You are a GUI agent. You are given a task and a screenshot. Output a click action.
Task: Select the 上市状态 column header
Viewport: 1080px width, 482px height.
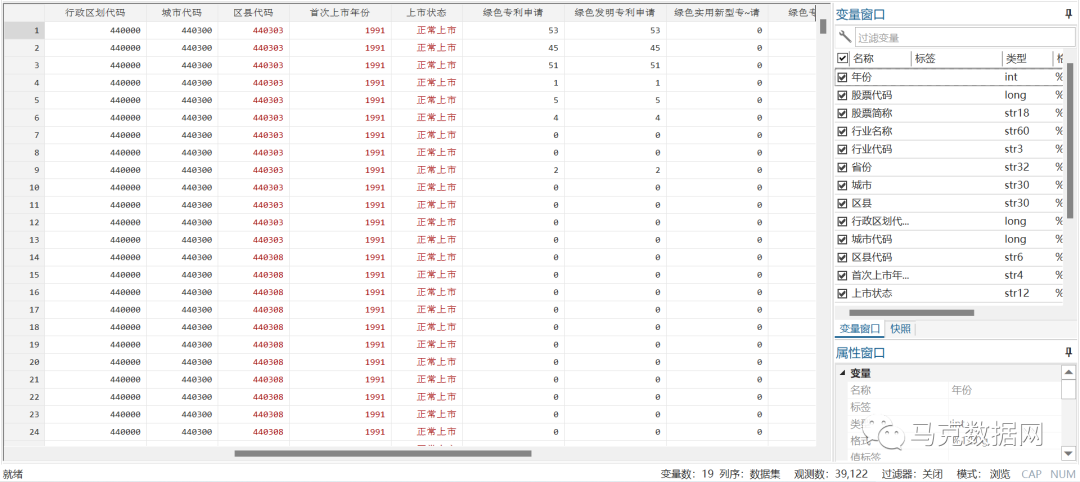pos(426,13)
